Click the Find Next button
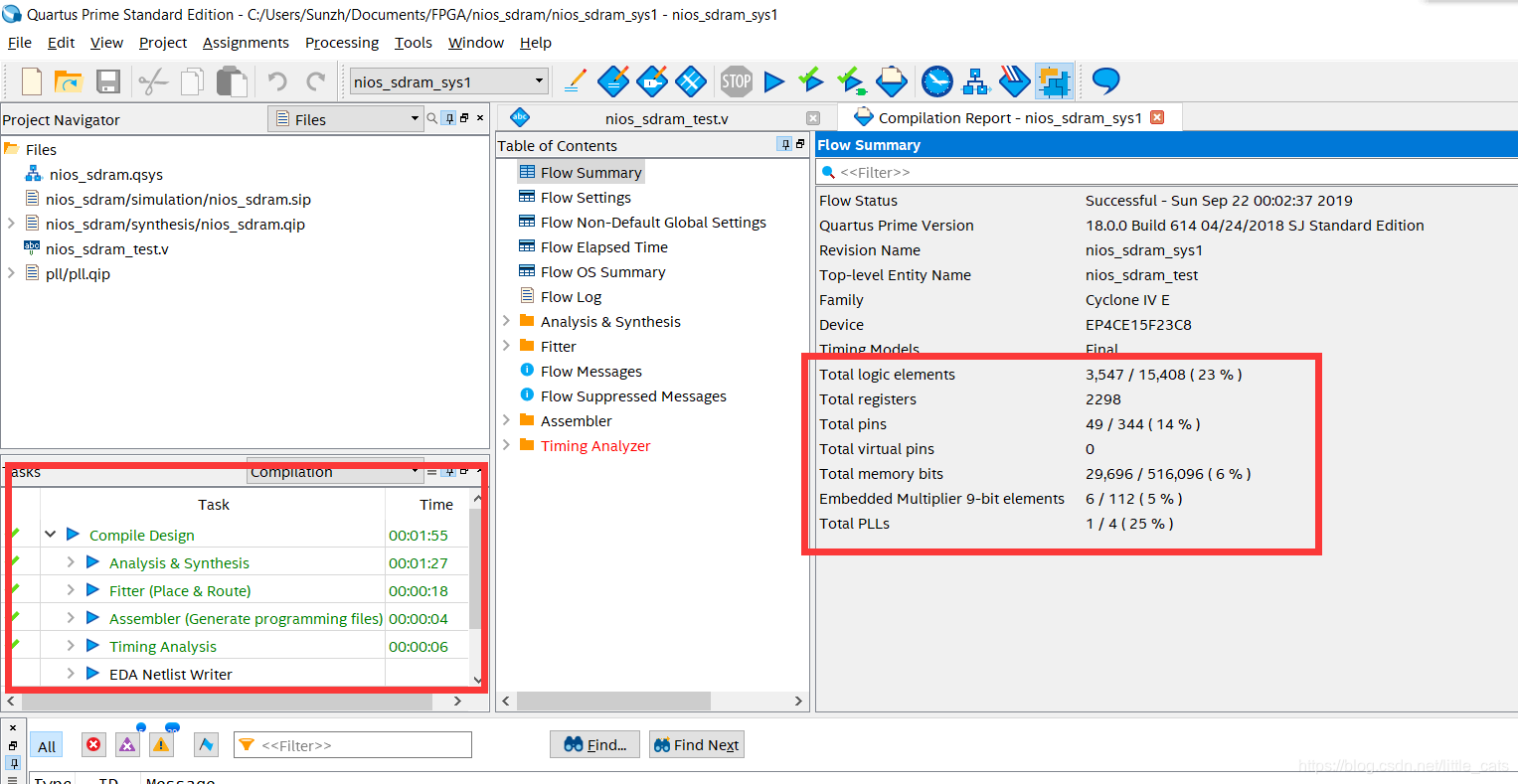 click(x=696, y=745)
